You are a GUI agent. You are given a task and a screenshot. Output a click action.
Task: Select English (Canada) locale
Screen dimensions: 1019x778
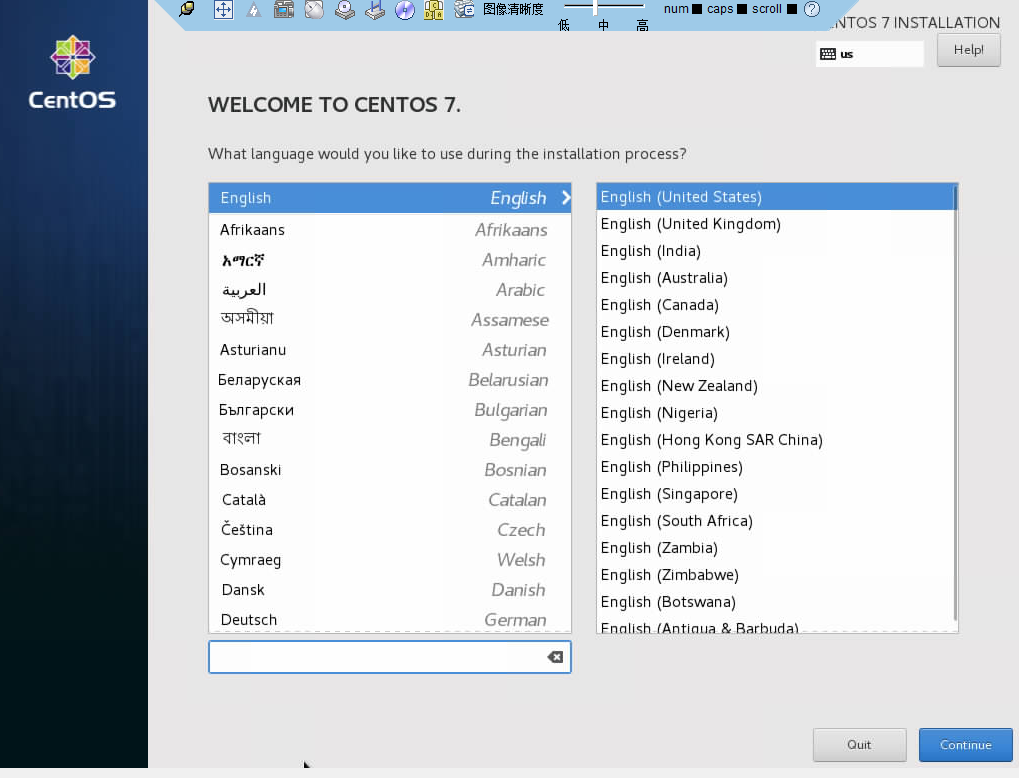(x=775, y=305)
